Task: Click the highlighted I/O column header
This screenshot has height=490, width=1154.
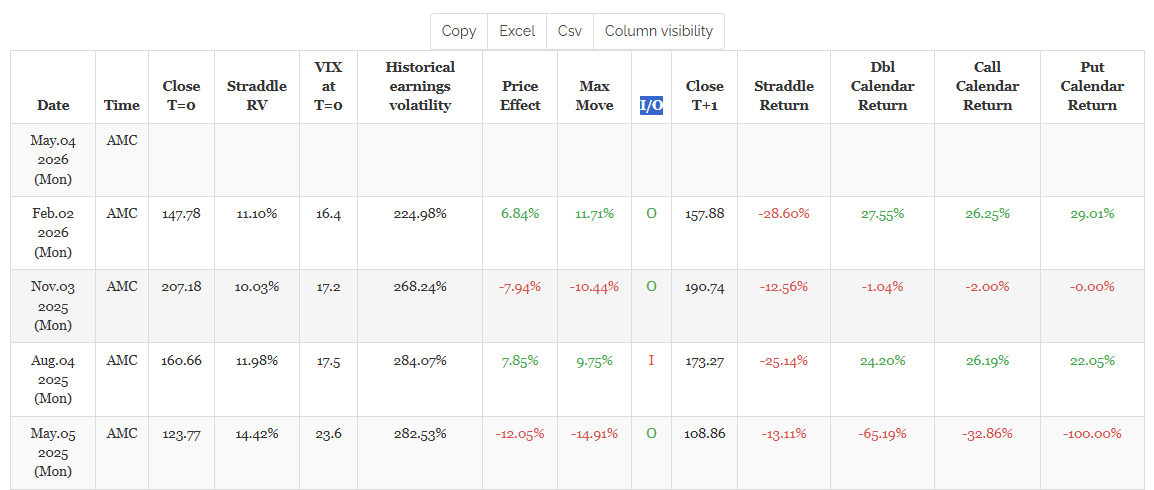Action: click(x=651, y=105)
